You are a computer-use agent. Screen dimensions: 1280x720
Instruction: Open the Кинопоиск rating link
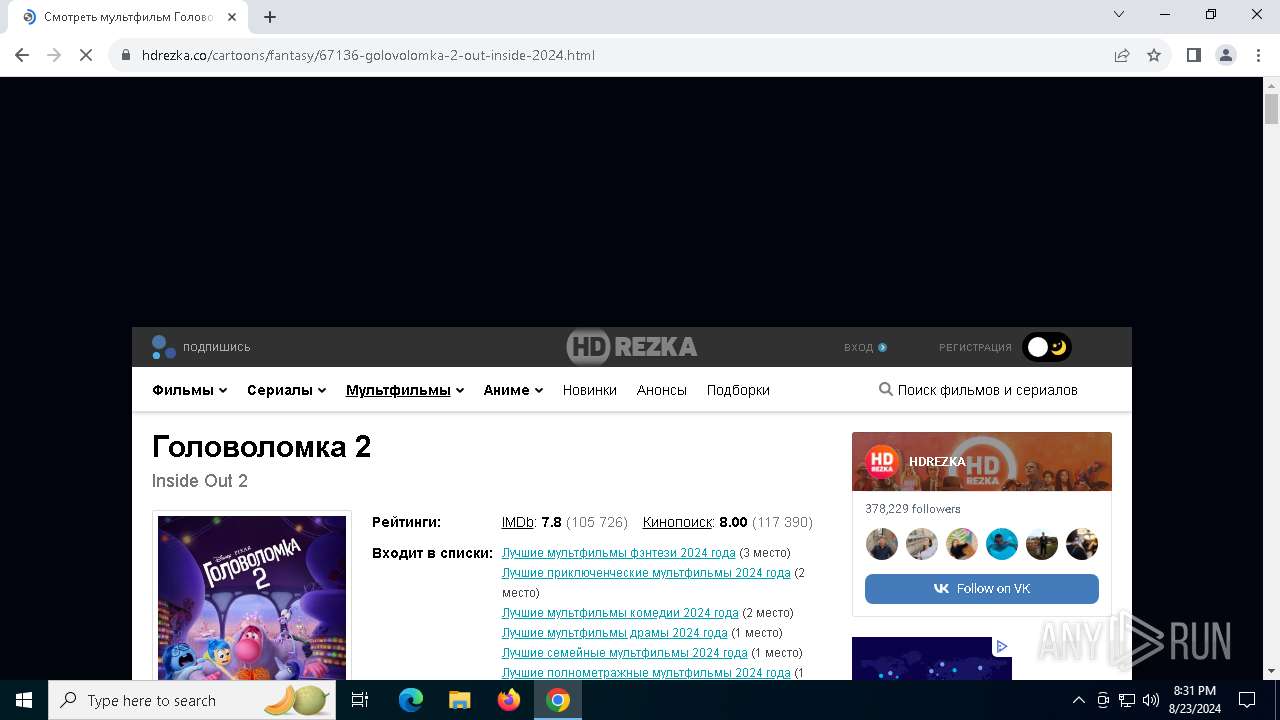tap(677, 522)
